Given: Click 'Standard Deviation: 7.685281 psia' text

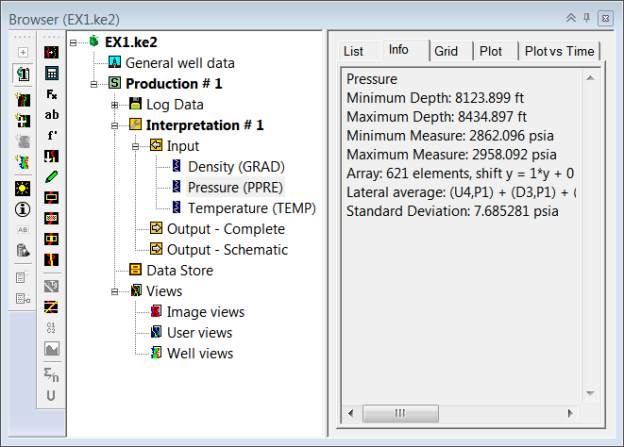Looking at the screenshot, I should click(452, 211).
